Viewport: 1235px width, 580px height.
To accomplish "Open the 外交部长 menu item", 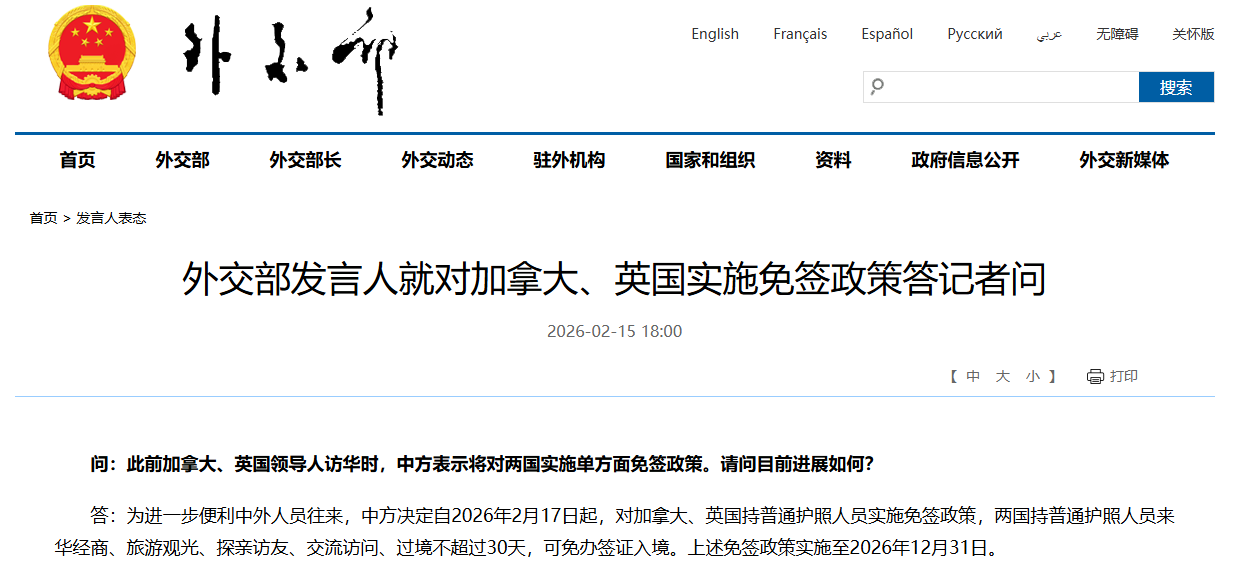I will pos(305,160).
